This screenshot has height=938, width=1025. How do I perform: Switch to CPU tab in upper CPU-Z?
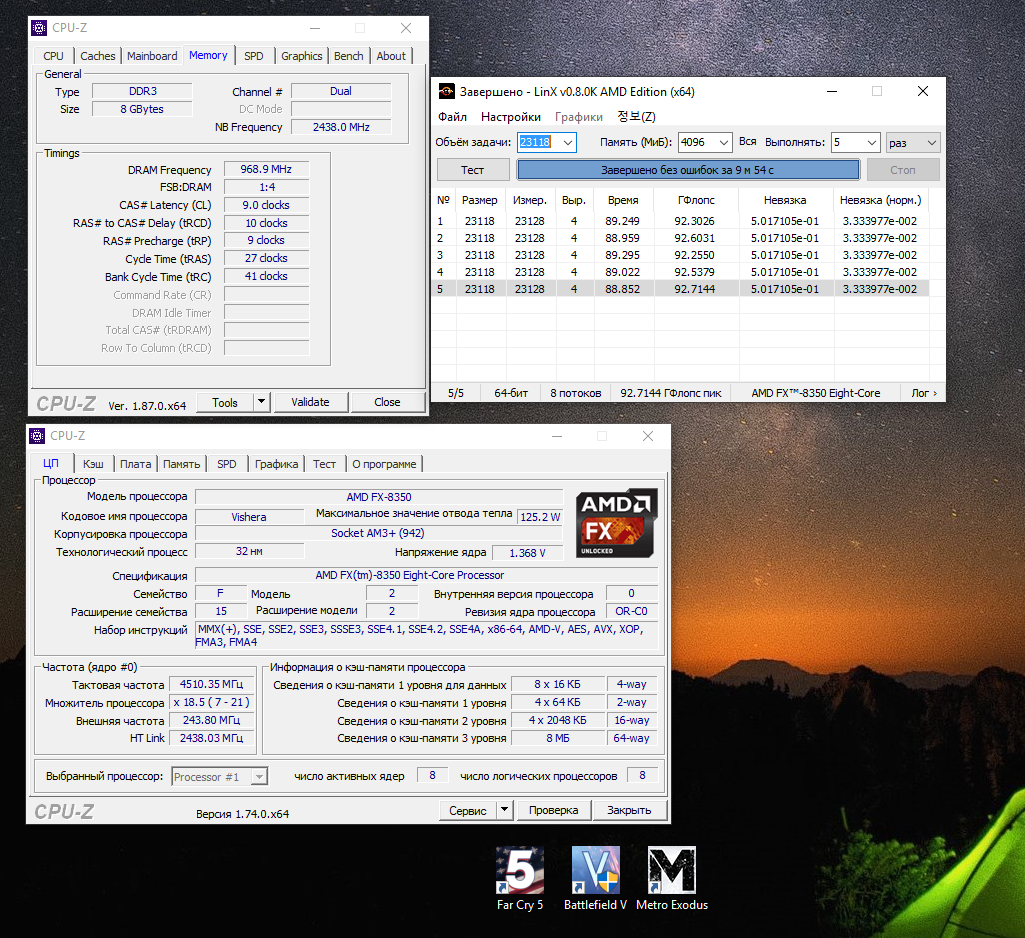[53, 56]
